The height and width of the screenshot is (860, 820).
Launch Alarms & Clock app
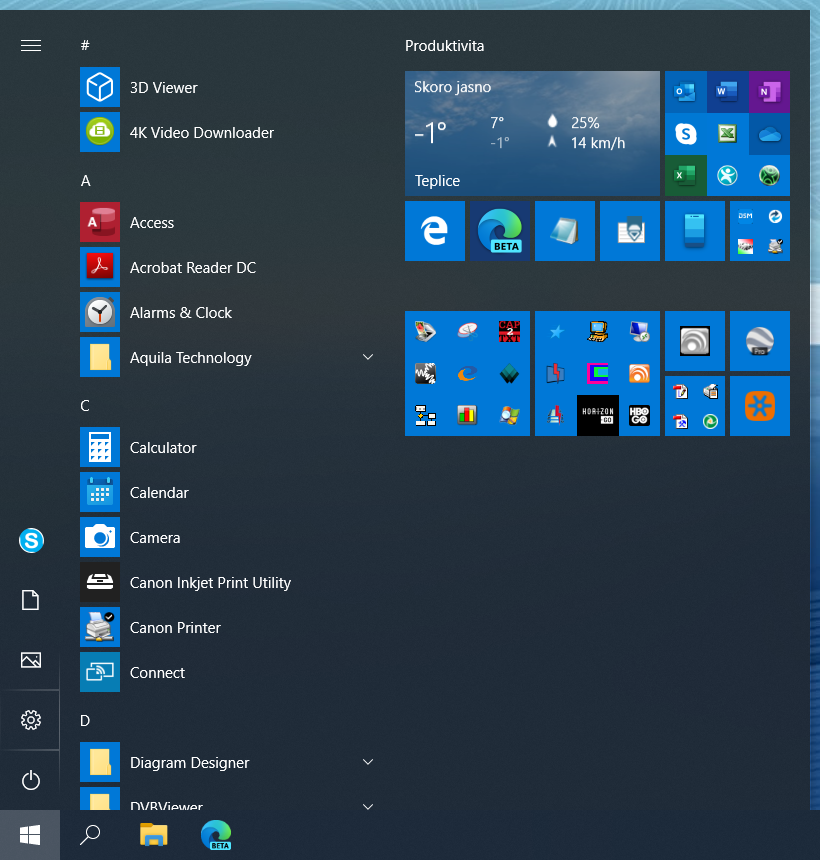(x=180, y=313)
